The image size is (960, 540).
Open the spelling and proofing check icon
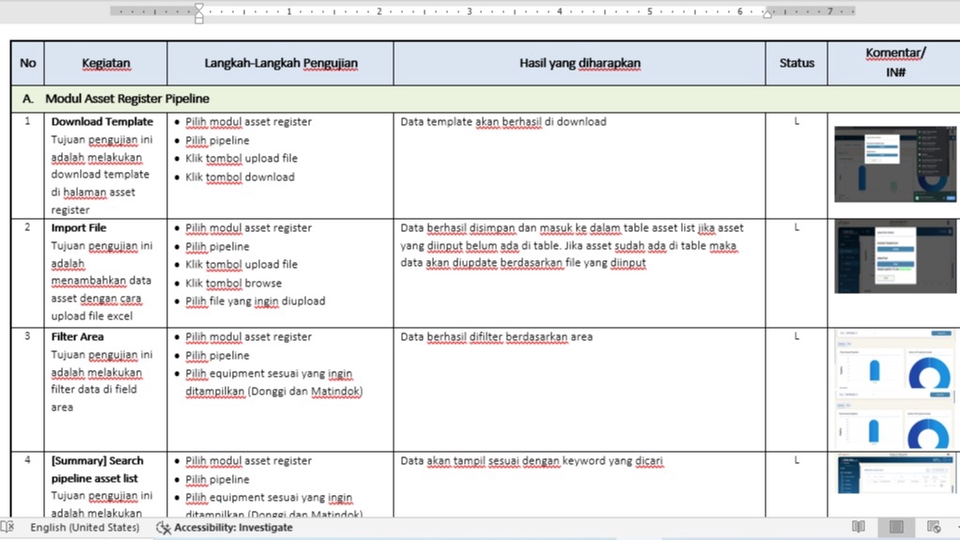pyautogui.click(x=7, y=527)
